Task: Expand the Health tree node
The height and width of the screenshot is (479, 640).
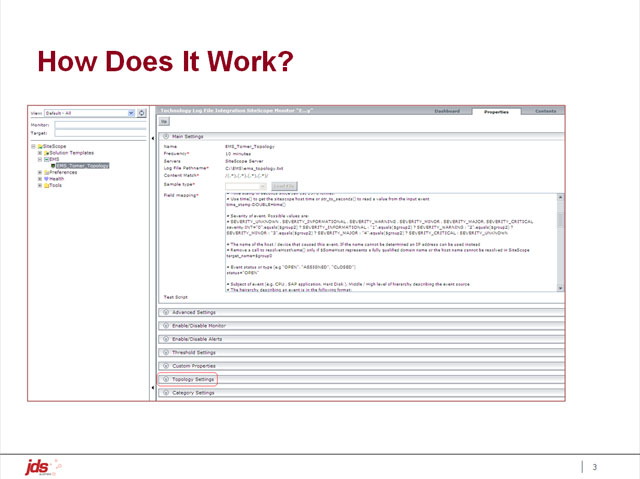Action: 40,179
